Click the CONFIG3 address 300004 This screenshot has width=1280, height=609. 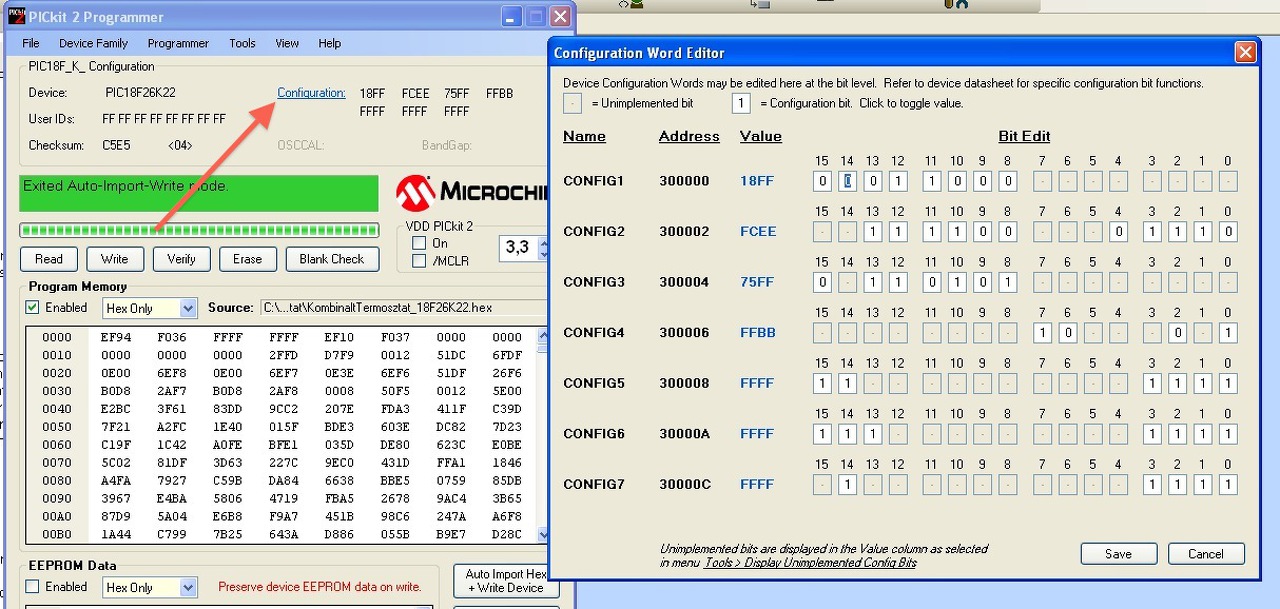click(x=684, y=282)
